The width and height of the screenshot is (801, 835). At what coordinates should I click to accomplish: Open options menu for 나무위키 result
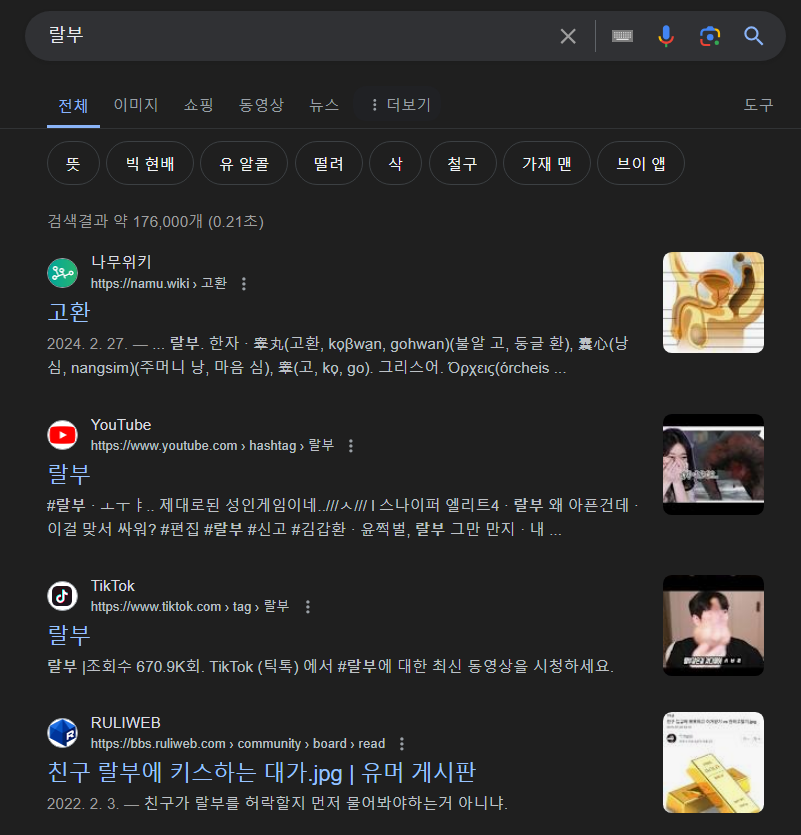pyautogui.click(x=244, y=284)
